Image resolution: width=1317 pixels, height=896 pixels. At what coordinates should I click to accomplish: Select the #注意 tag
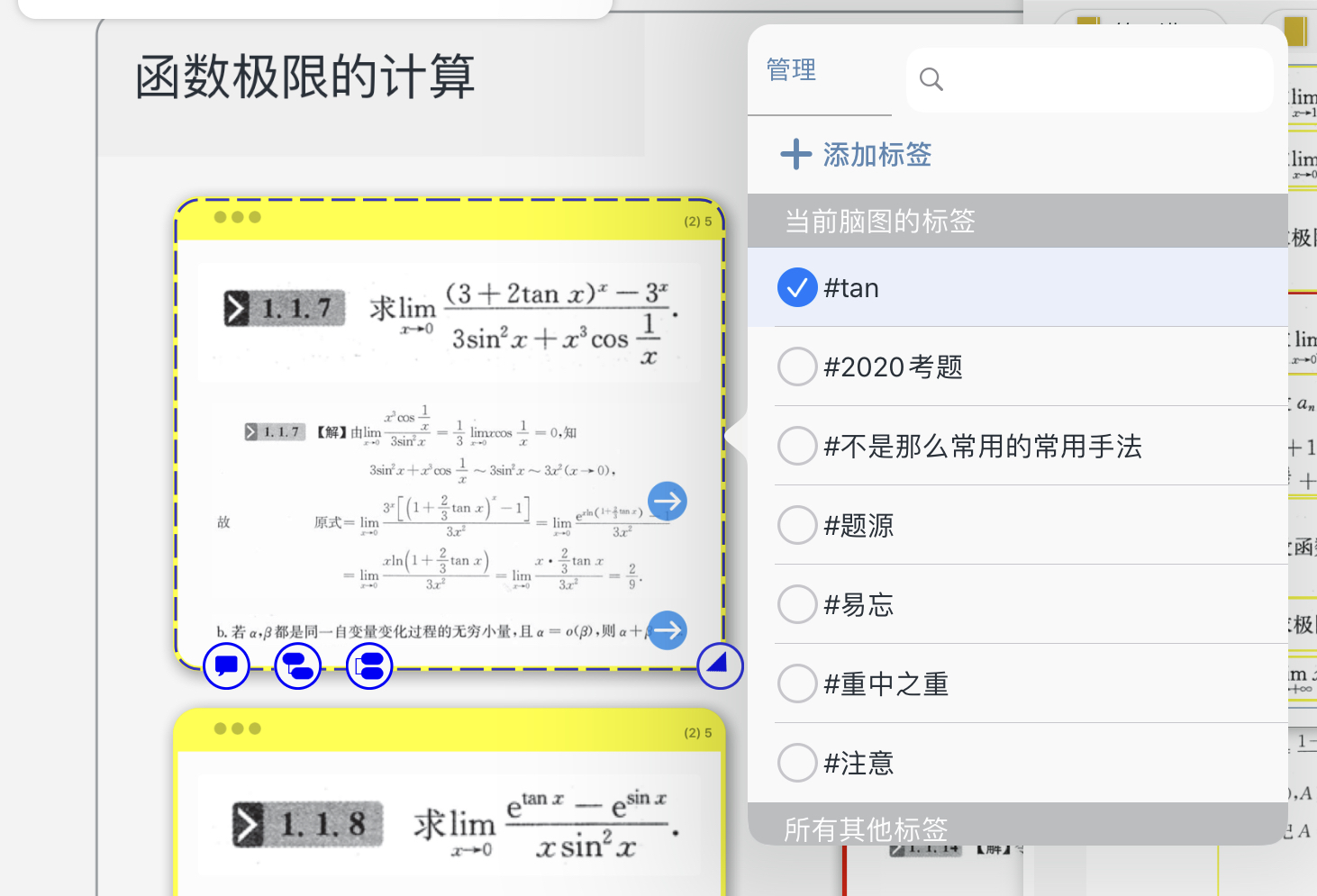pyautogui.click(x=797, y=763)
